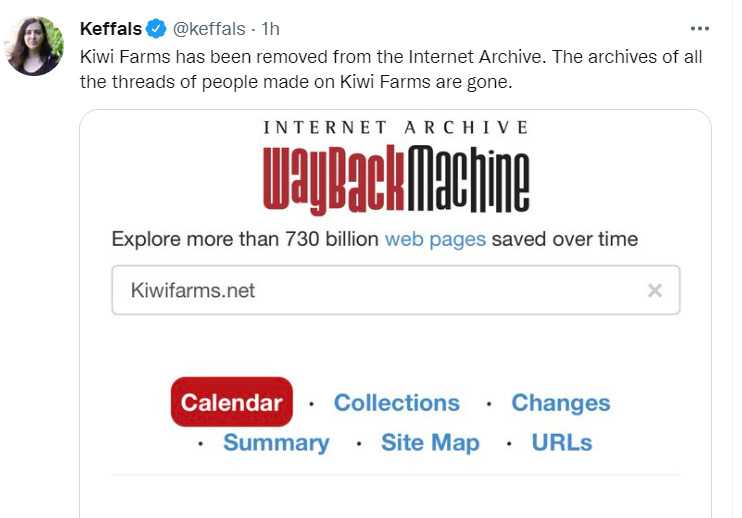Open the Keffals profile avatar
742x518 pixels.
point(34,46)
